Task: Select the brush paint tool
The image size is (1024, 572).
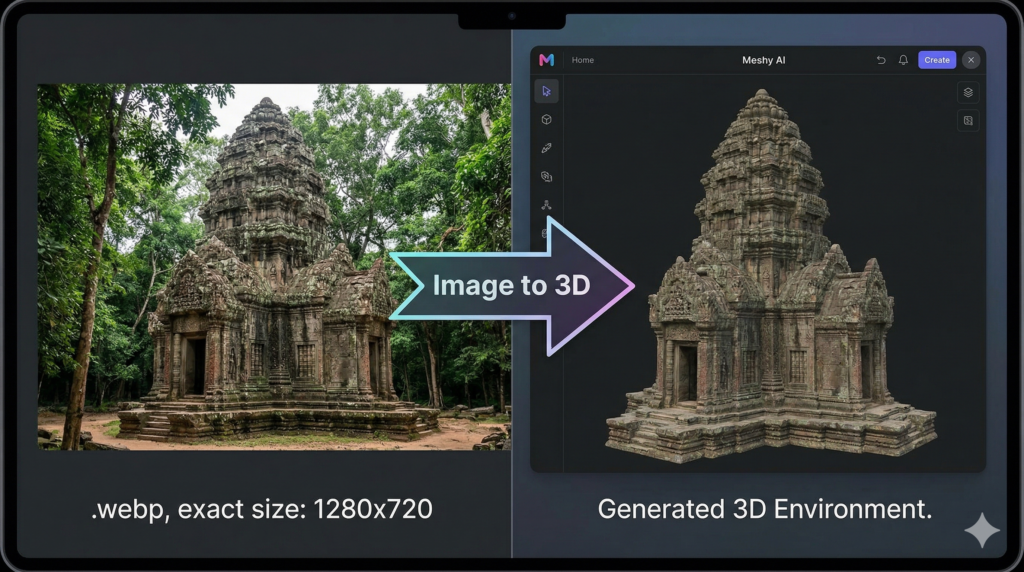Action: click(x=546, y=148)
